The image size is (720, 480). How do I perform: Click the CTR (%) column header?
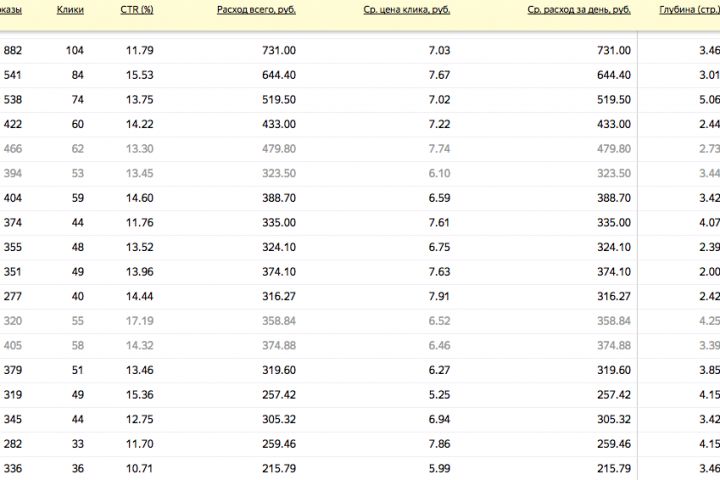136,10
